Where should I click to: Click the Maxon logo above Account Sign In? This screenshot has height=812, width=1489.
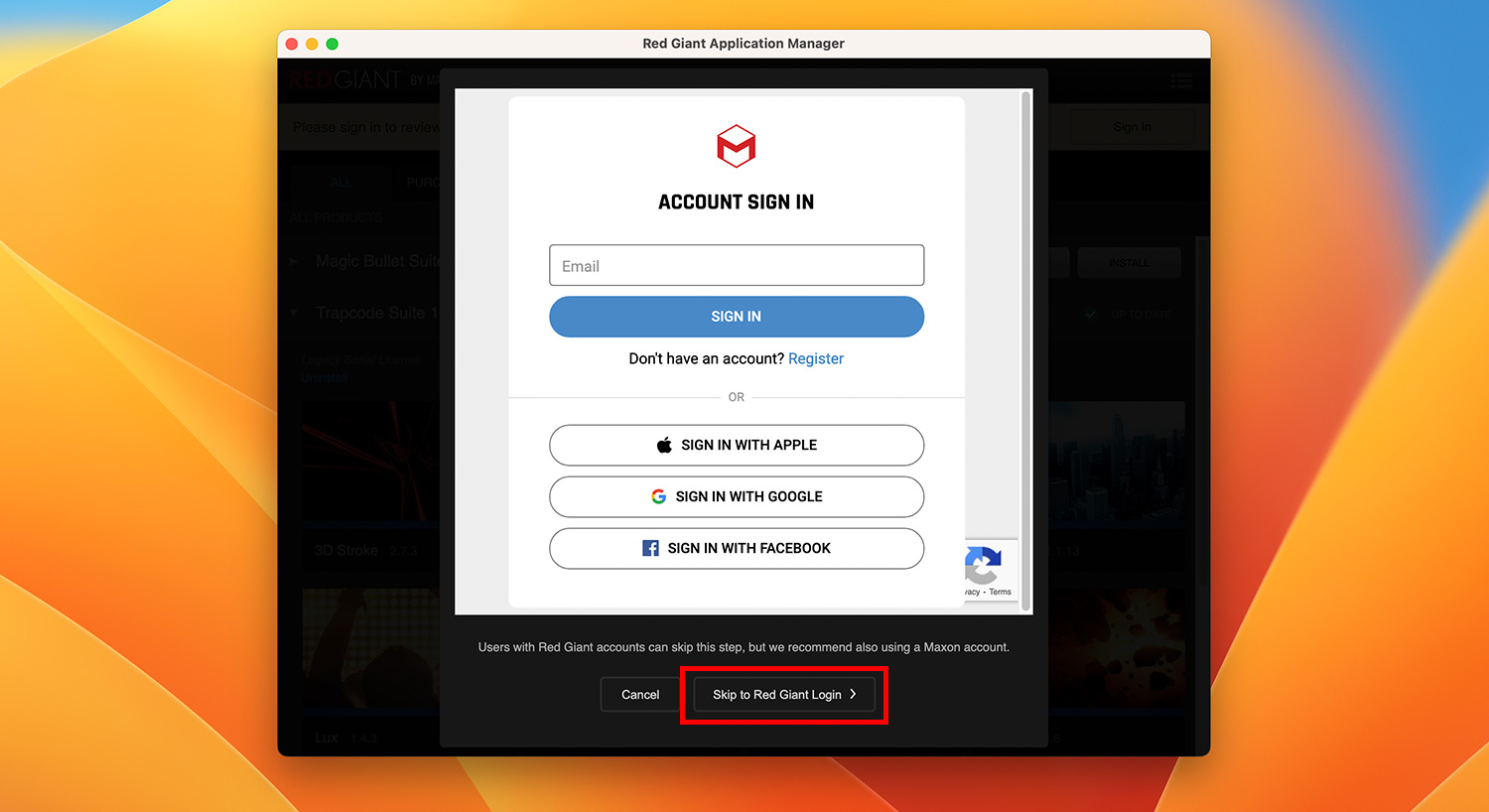736,147
